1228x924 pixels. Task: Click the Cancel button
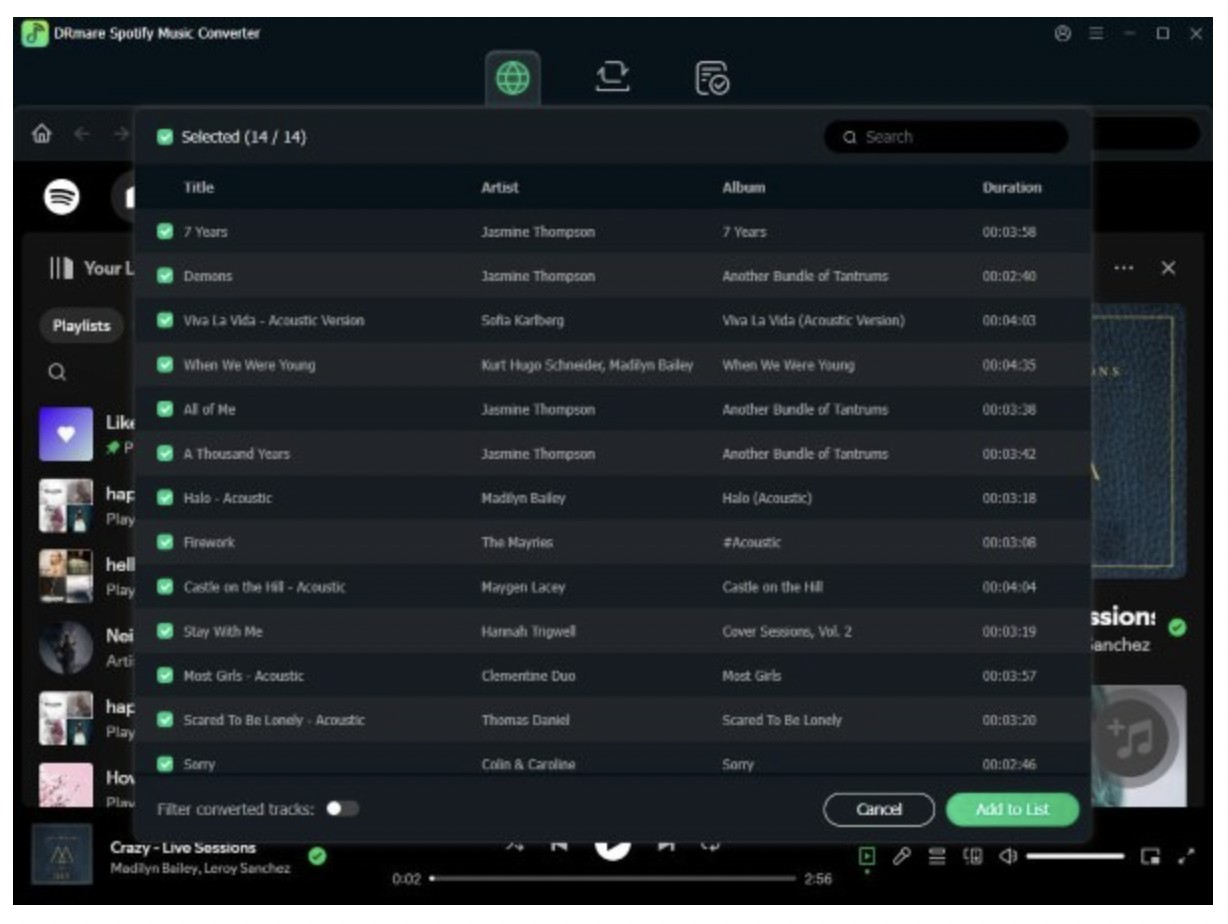(x=879, y=810)
